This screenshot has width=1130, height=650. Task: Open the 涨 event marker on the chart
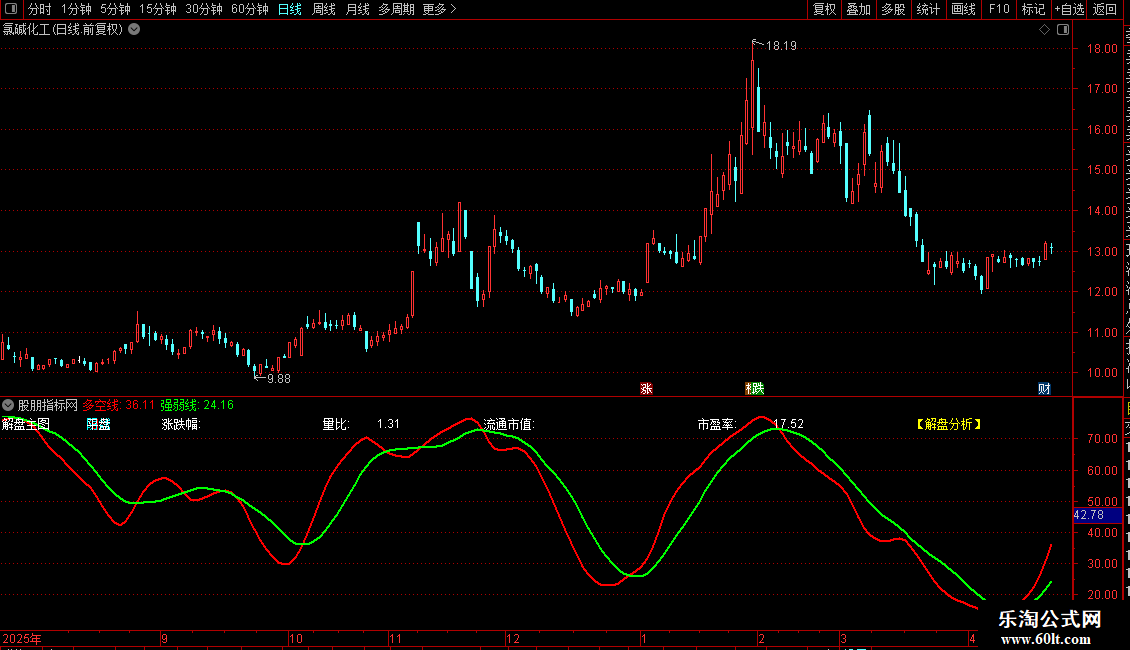[x=646, y=388]
